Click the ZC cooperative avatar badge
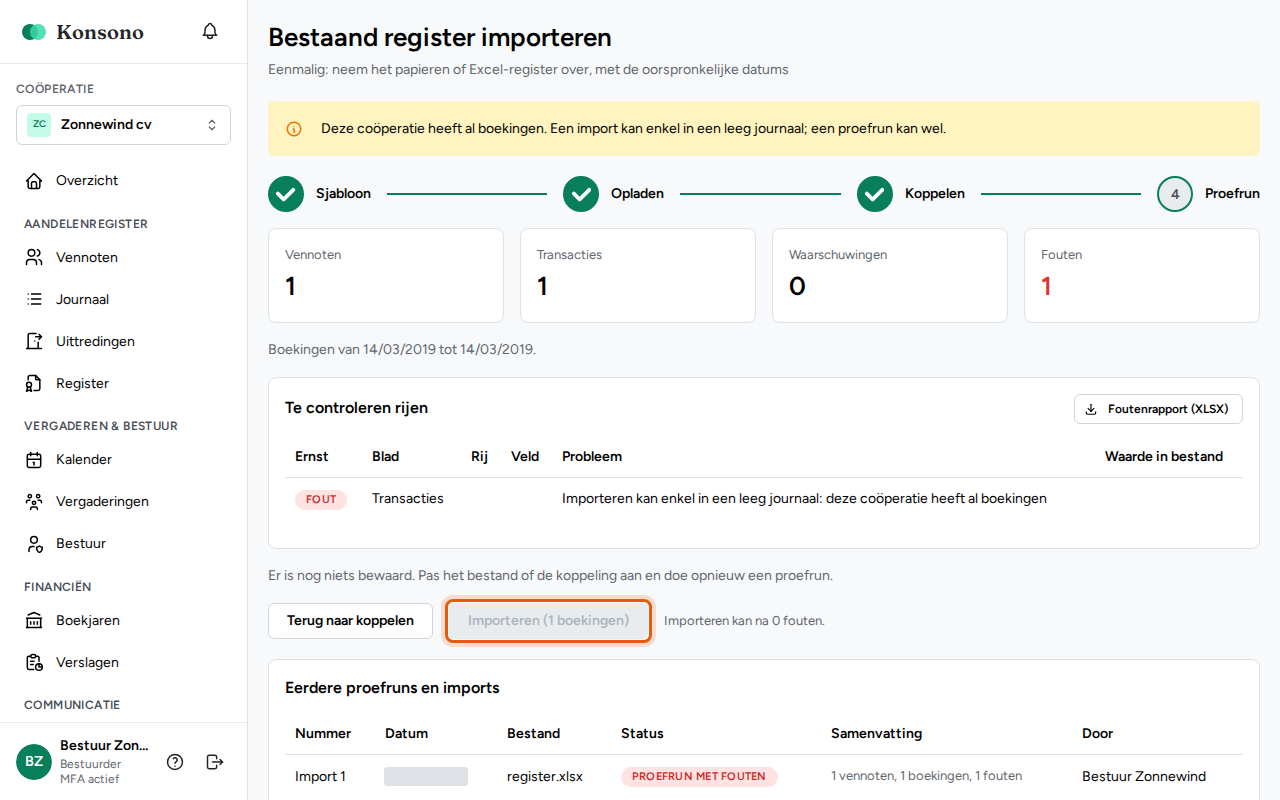Image resolution: width=1280 pixels, height=800 pixels. point(39,125)
